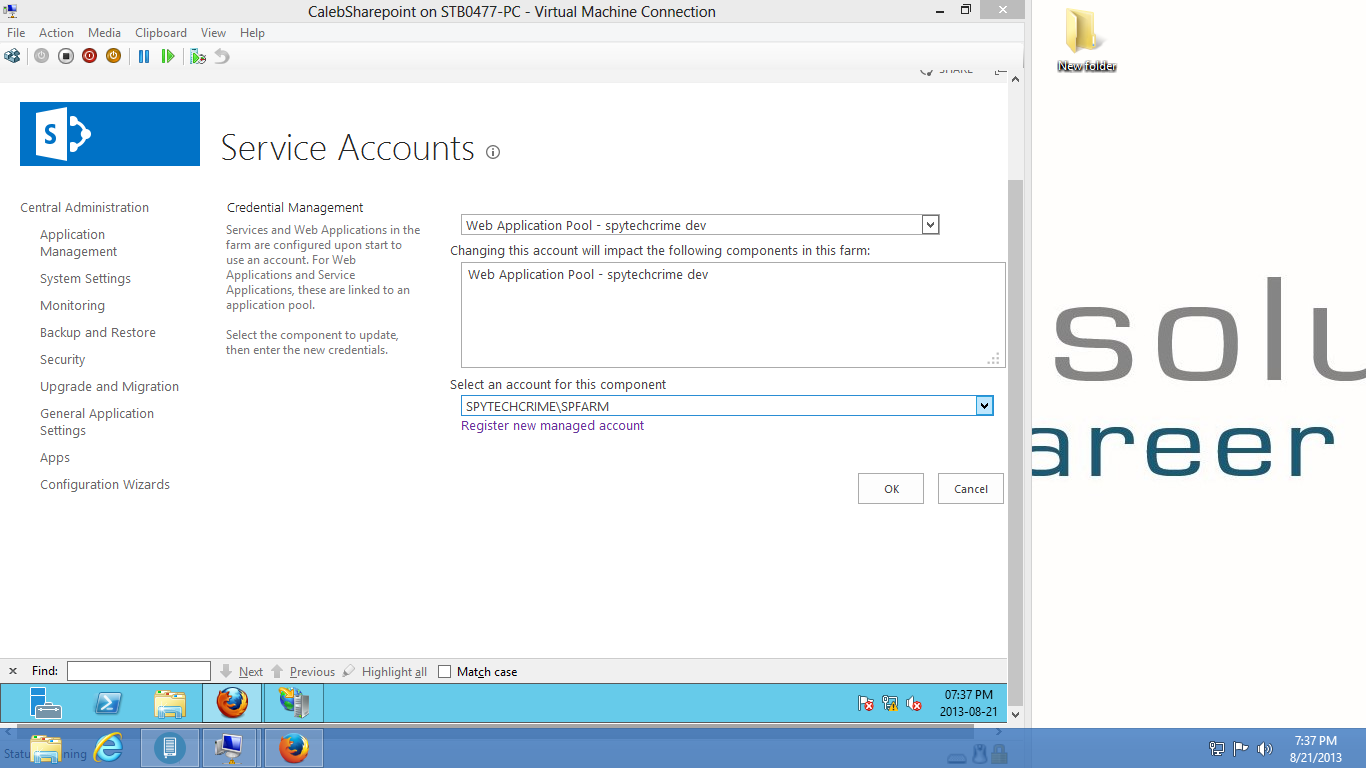Screen dimensions: 1366x768
Task: Open the Monitoring section
Action: 72,306
